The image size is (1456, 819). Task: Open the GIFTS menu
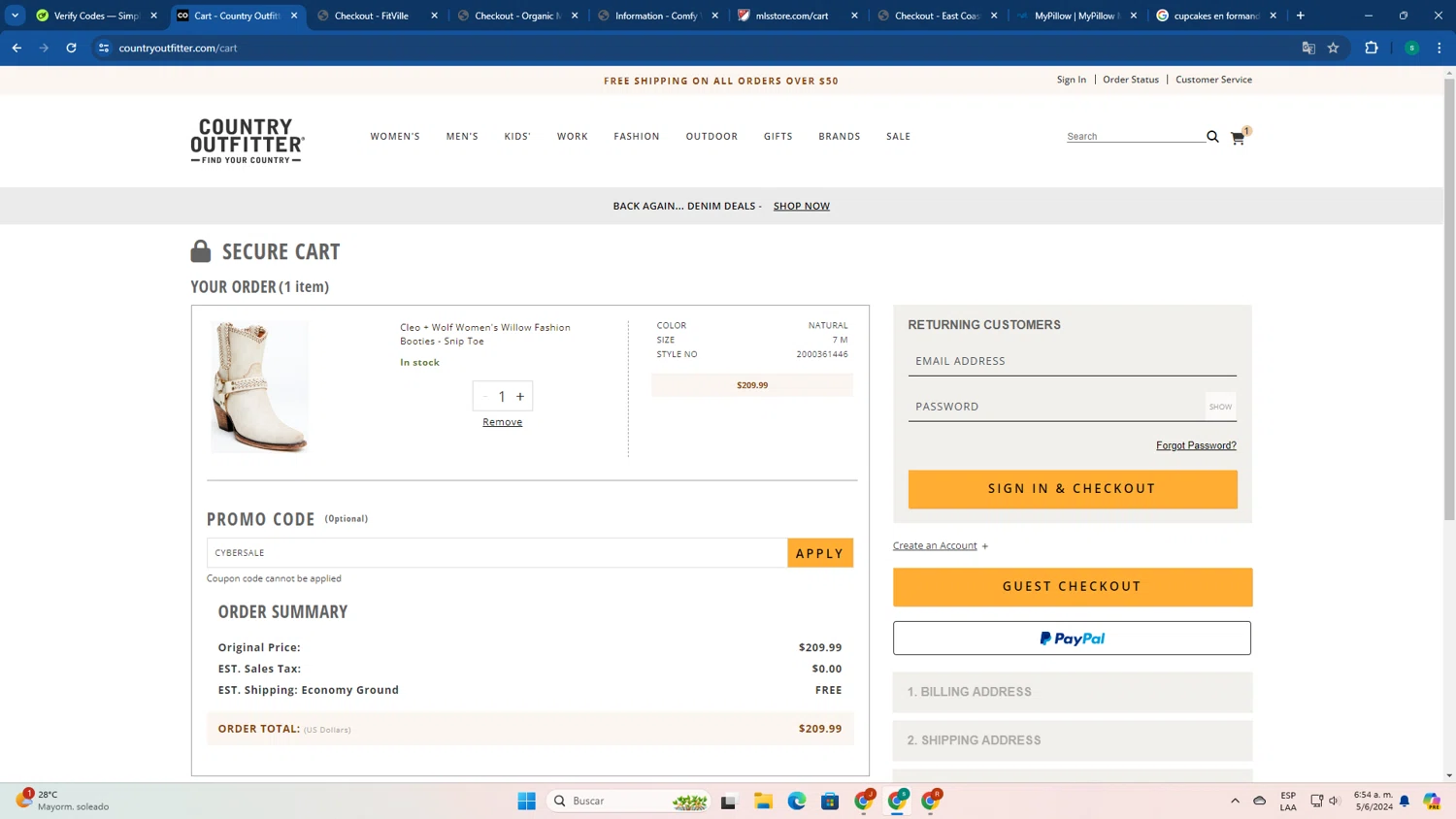pyautogui.click(x=778, y=137)
